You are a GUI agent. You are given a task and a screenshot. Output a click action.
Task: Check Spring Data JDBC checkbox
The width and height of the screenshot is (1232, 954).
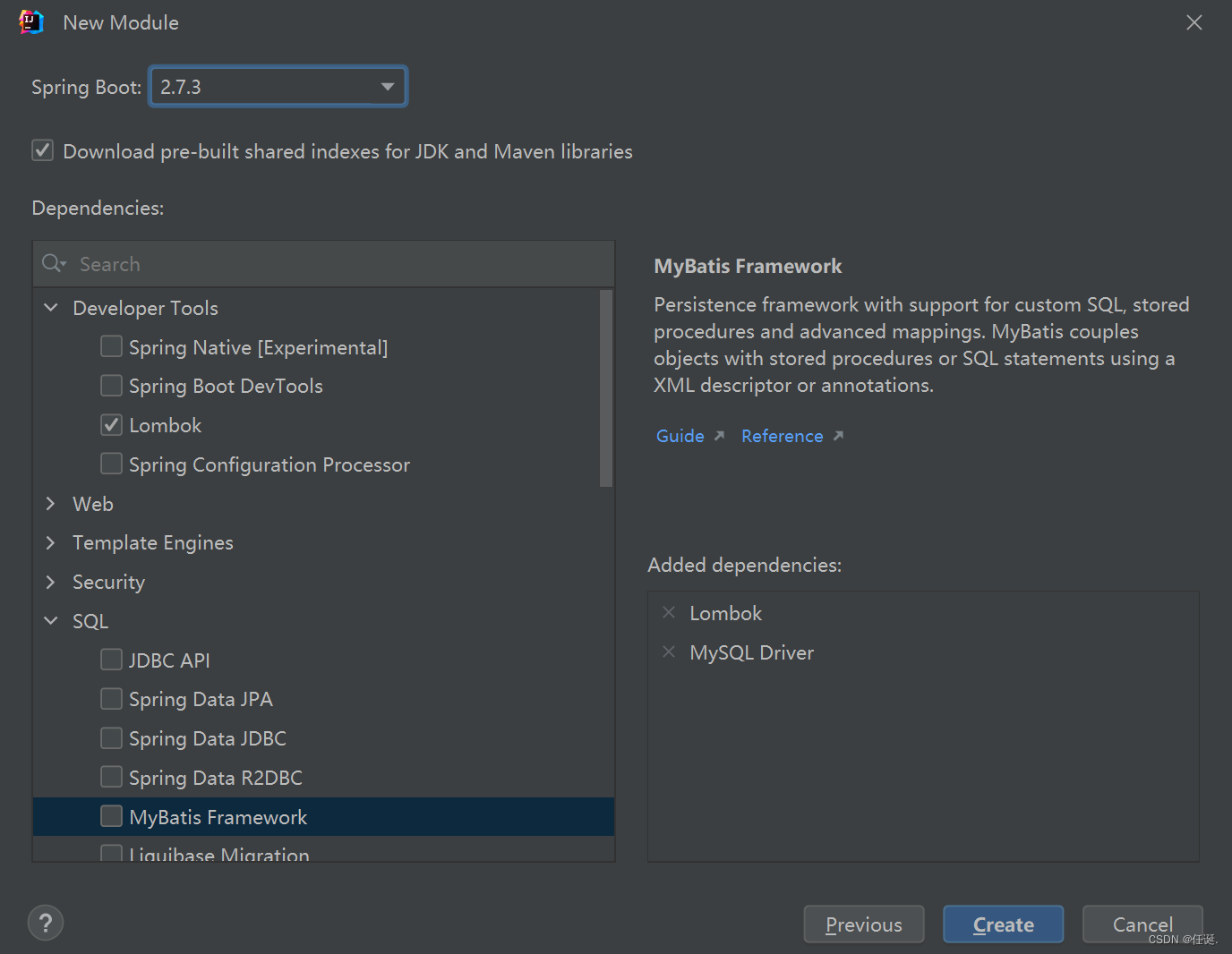(x=111, y=738)
